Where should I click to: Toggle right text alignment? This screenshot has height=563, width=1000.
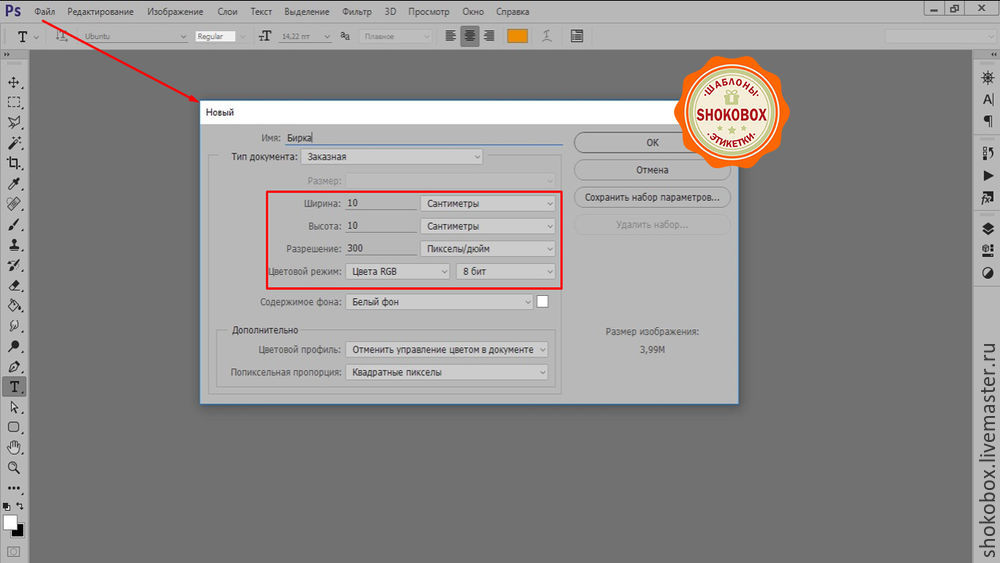click(488, 36)
